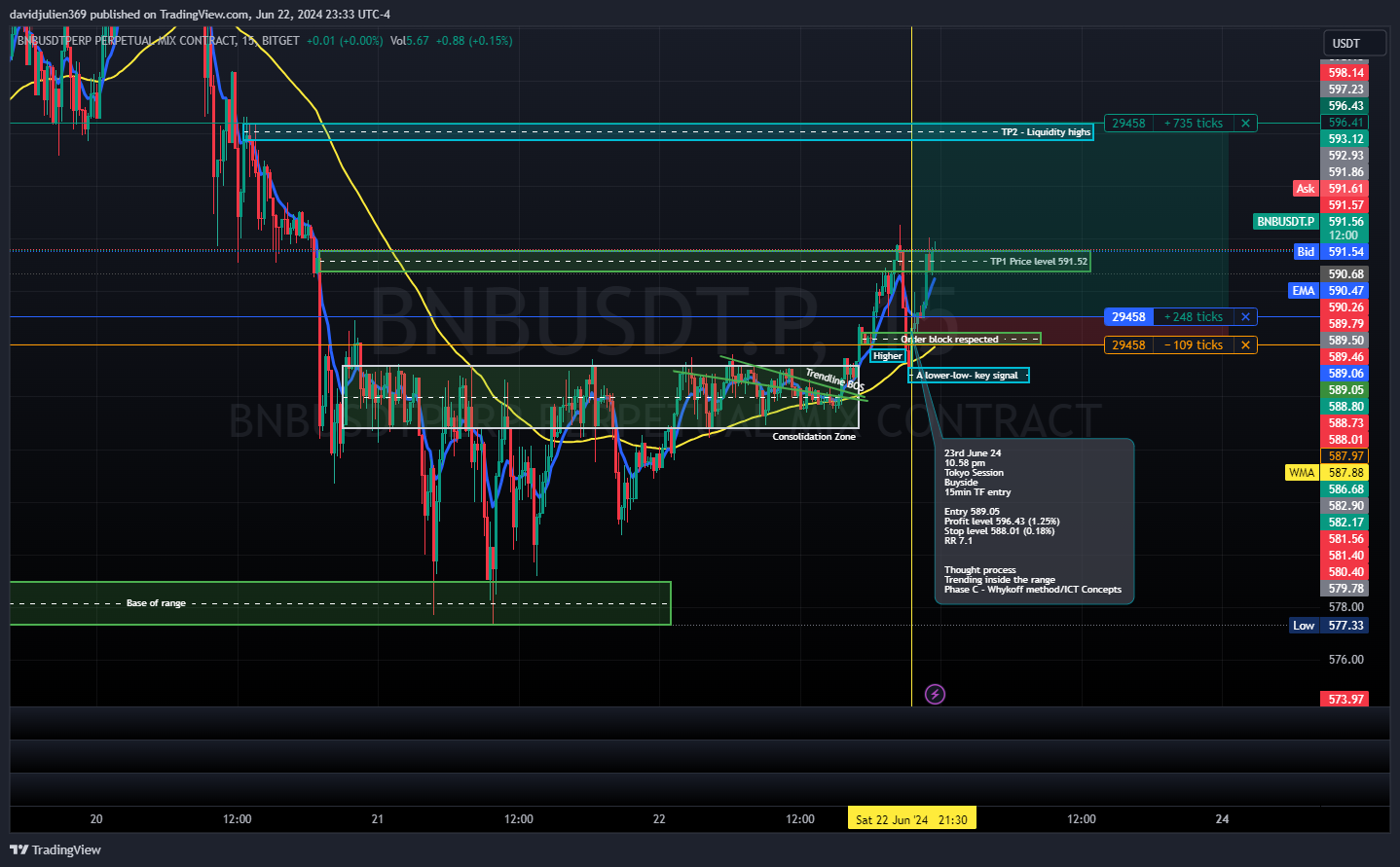Viewport: 1400px width, 867px height.
Task: Click the 576.00 price scale value
Action: (1345, 660)
